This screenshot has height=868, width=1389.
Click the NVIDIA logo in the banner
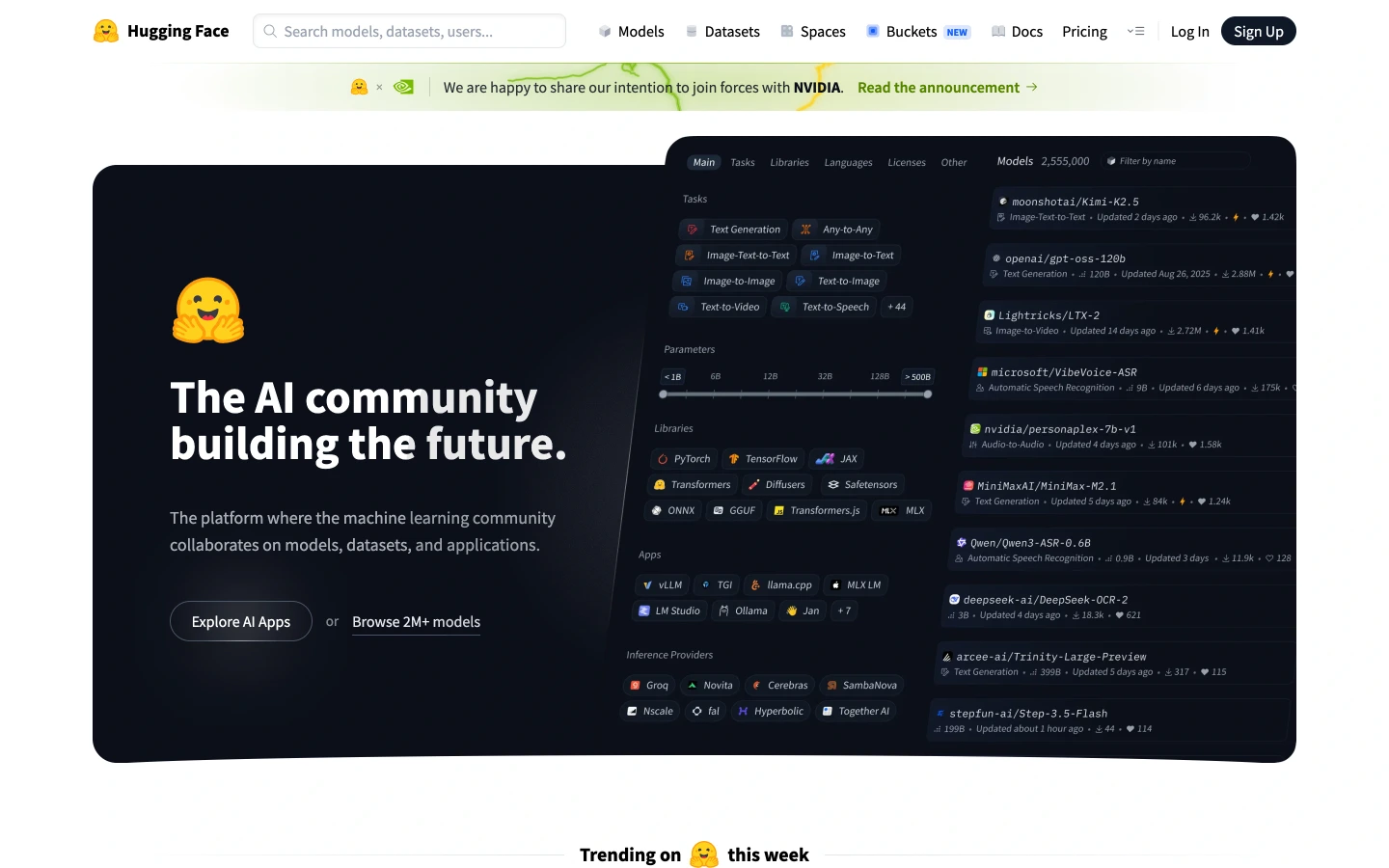point(403,87)
